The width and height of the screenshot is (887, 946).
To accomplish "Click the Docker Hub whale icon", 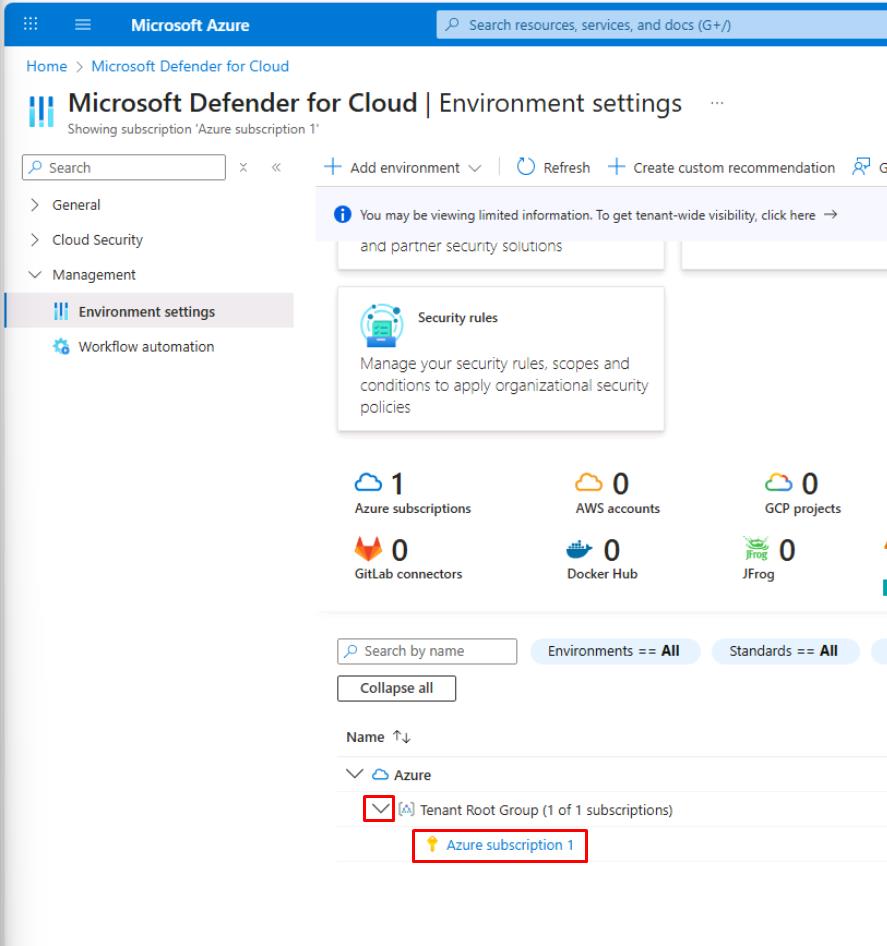I will [580, 550].
